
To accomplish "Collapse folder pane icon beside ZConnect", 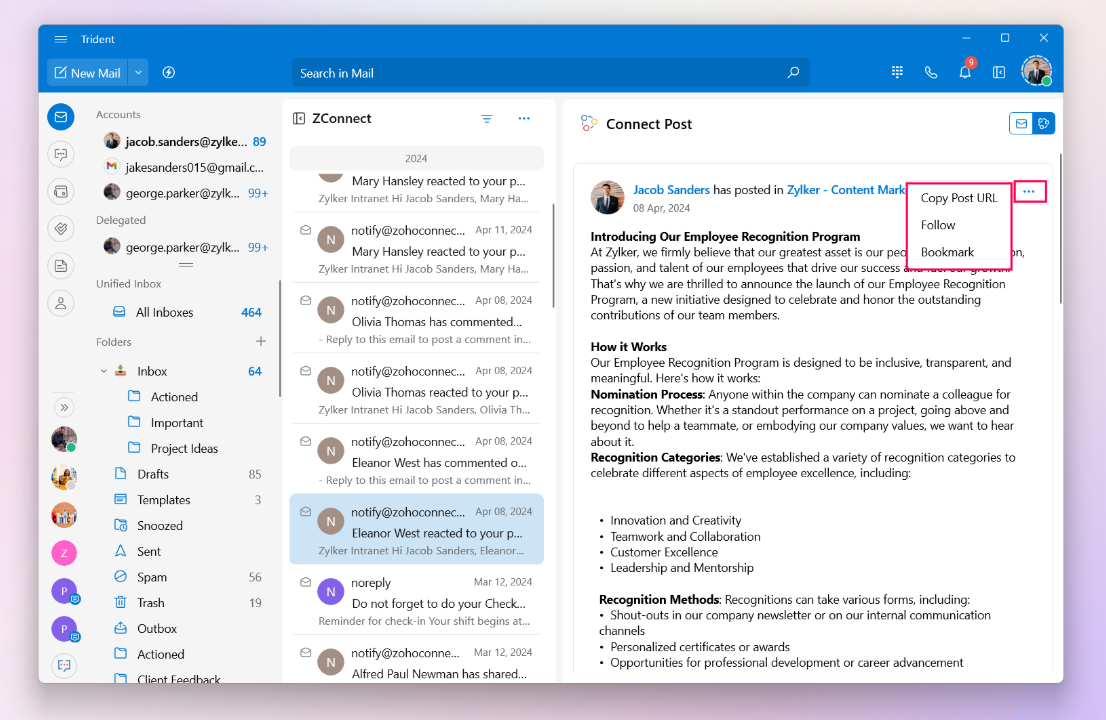I will [x=299, y=118].
